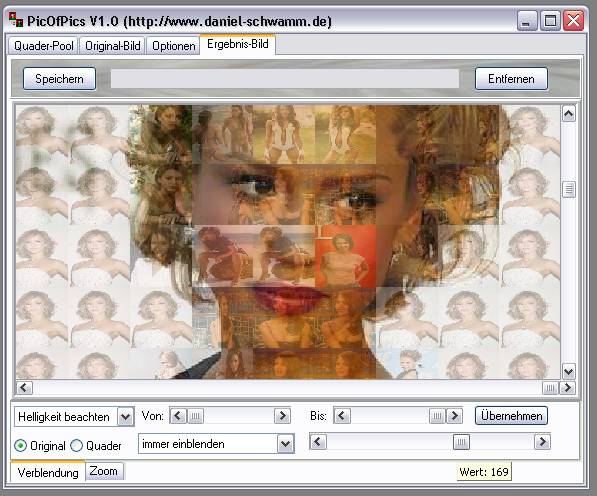
Task: Click the Entfernen button
Action: [x=511, y=79]
